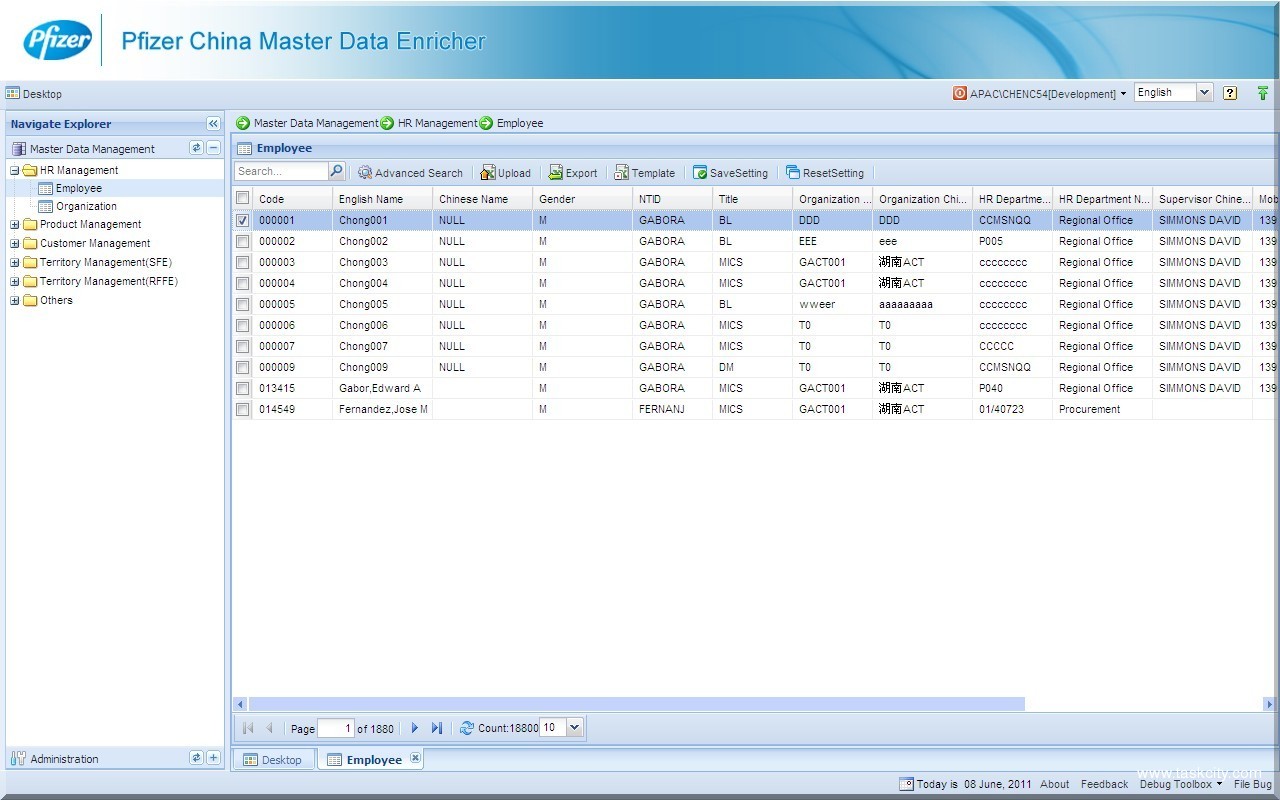Close the Employee tab
Viewport: 1280px width, 800px height.
tap(415, 758)
